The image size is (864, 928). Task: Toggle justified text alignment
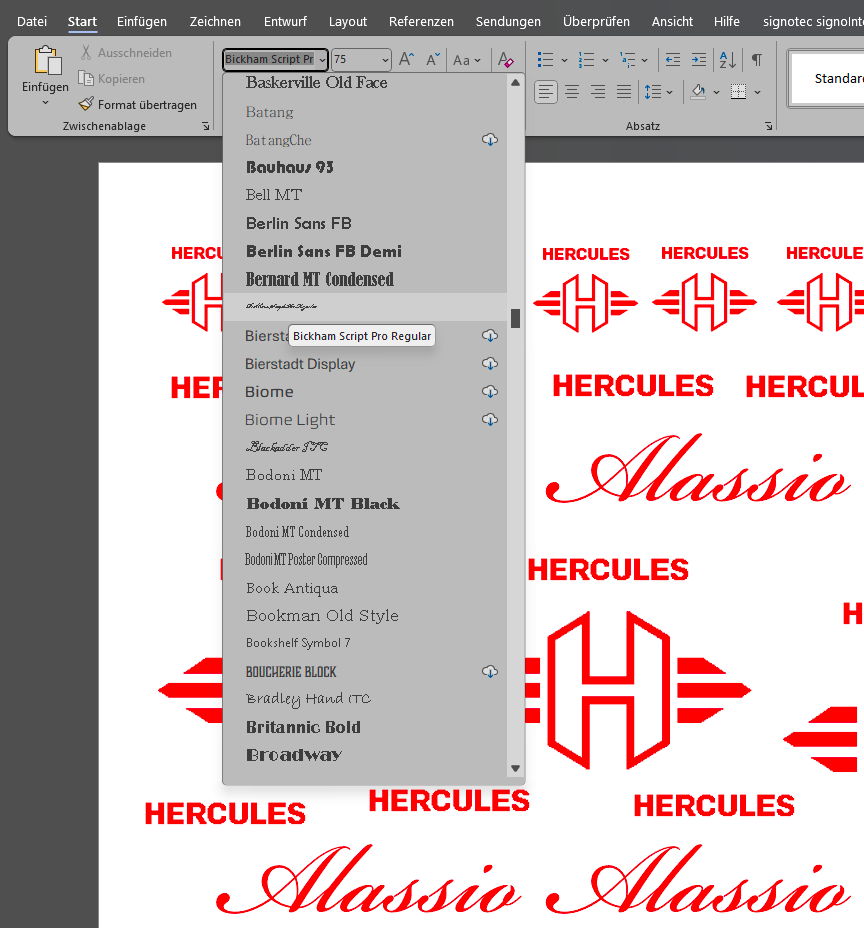click(624, 92)
